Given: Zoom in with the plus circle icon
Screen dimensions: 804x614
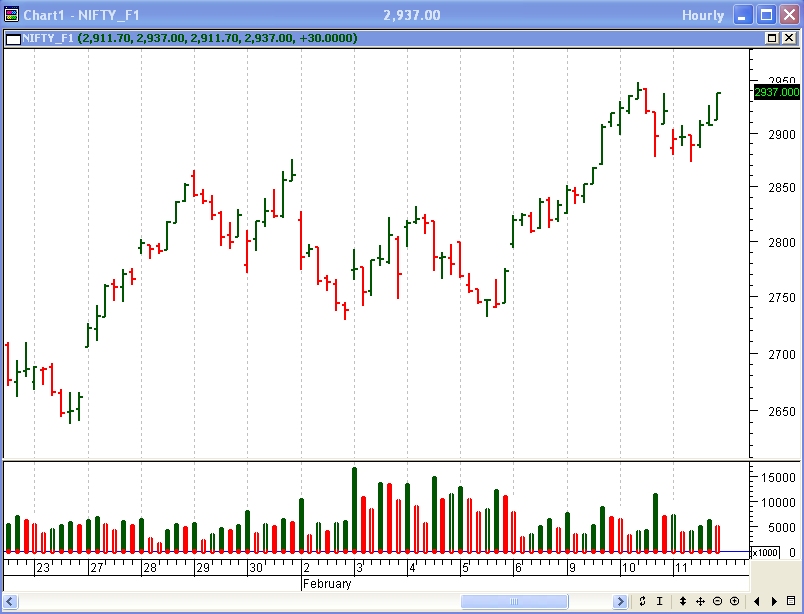Looking at the screenshot, I should tap(735, 601).
